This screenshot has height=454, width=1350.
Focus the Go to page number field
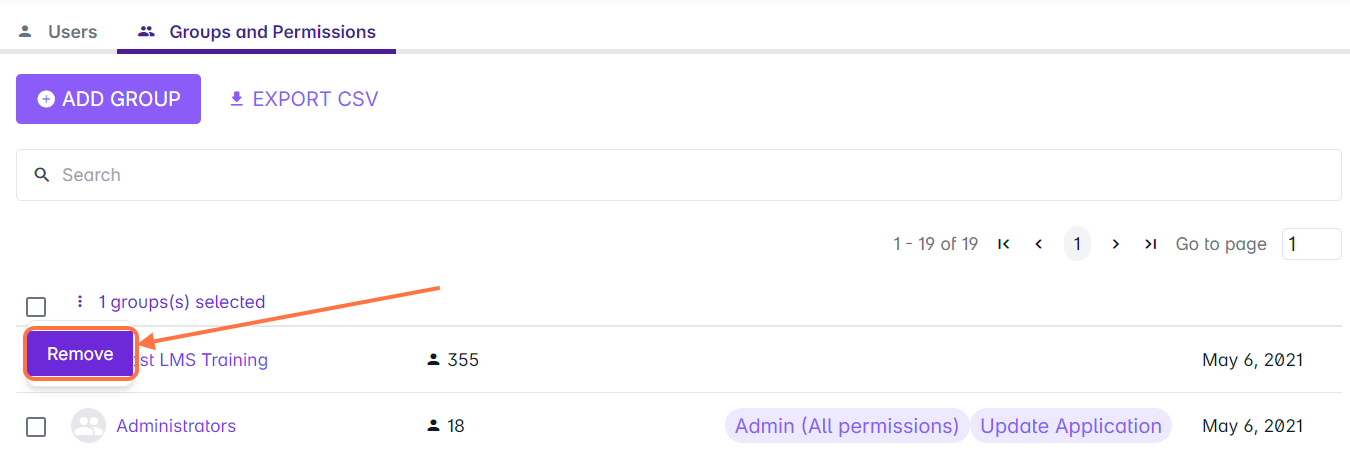(x=1311, y=244)
